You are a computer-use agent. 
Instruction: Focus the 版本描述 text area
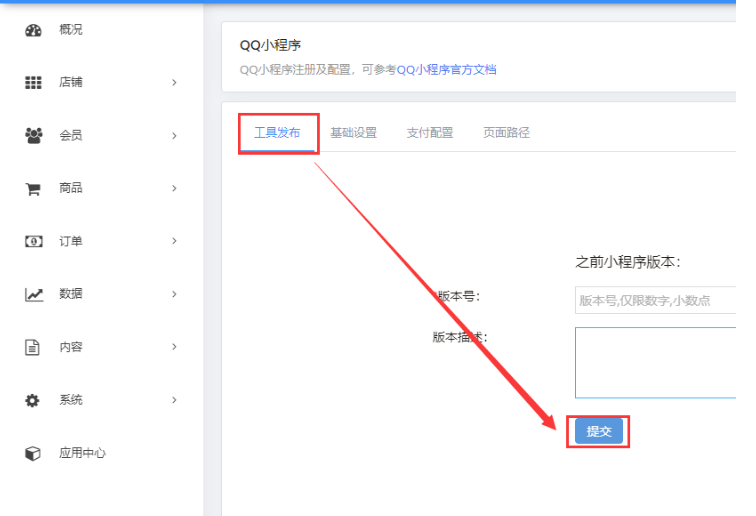(x=655, y=363)
